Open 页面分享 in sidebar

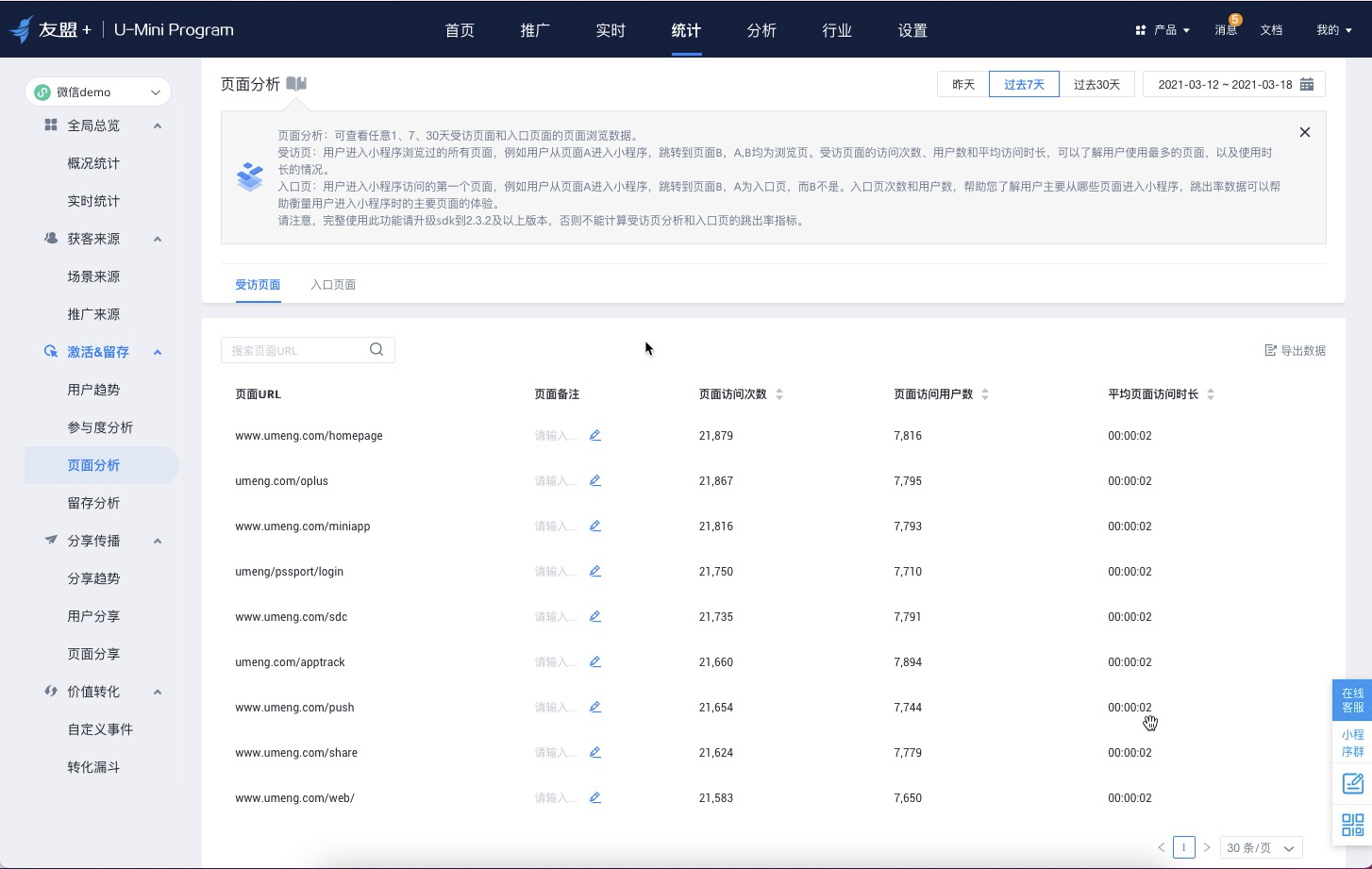click(93, 654)
